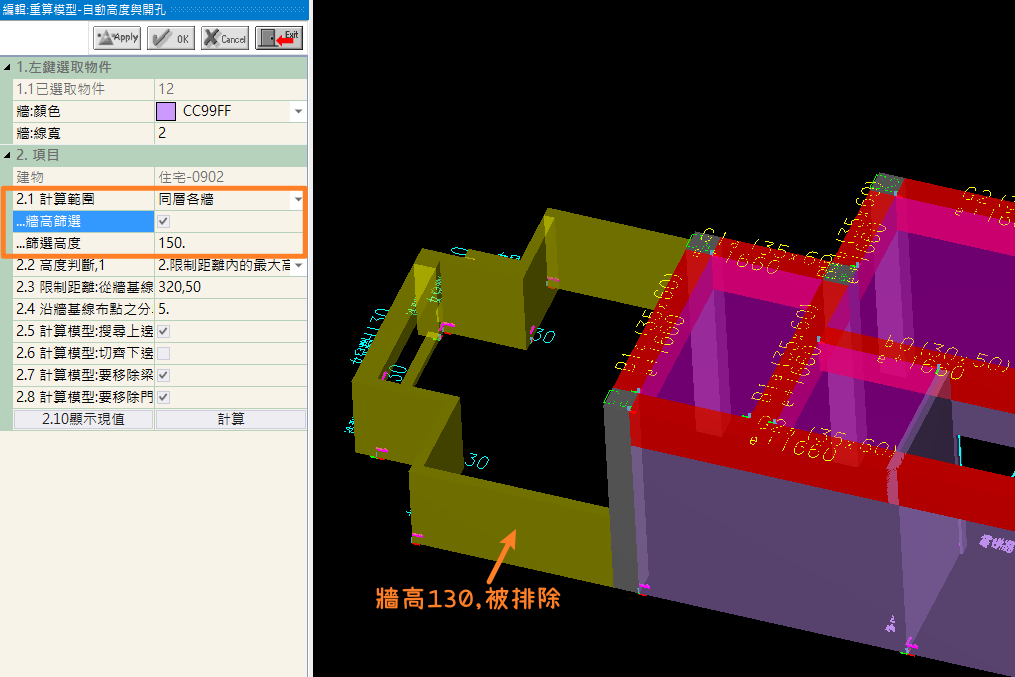The width and height of the screenshot is (1015, 677).
Task: Click the CC99FF purple color swatch
Action: click(166, 111)
